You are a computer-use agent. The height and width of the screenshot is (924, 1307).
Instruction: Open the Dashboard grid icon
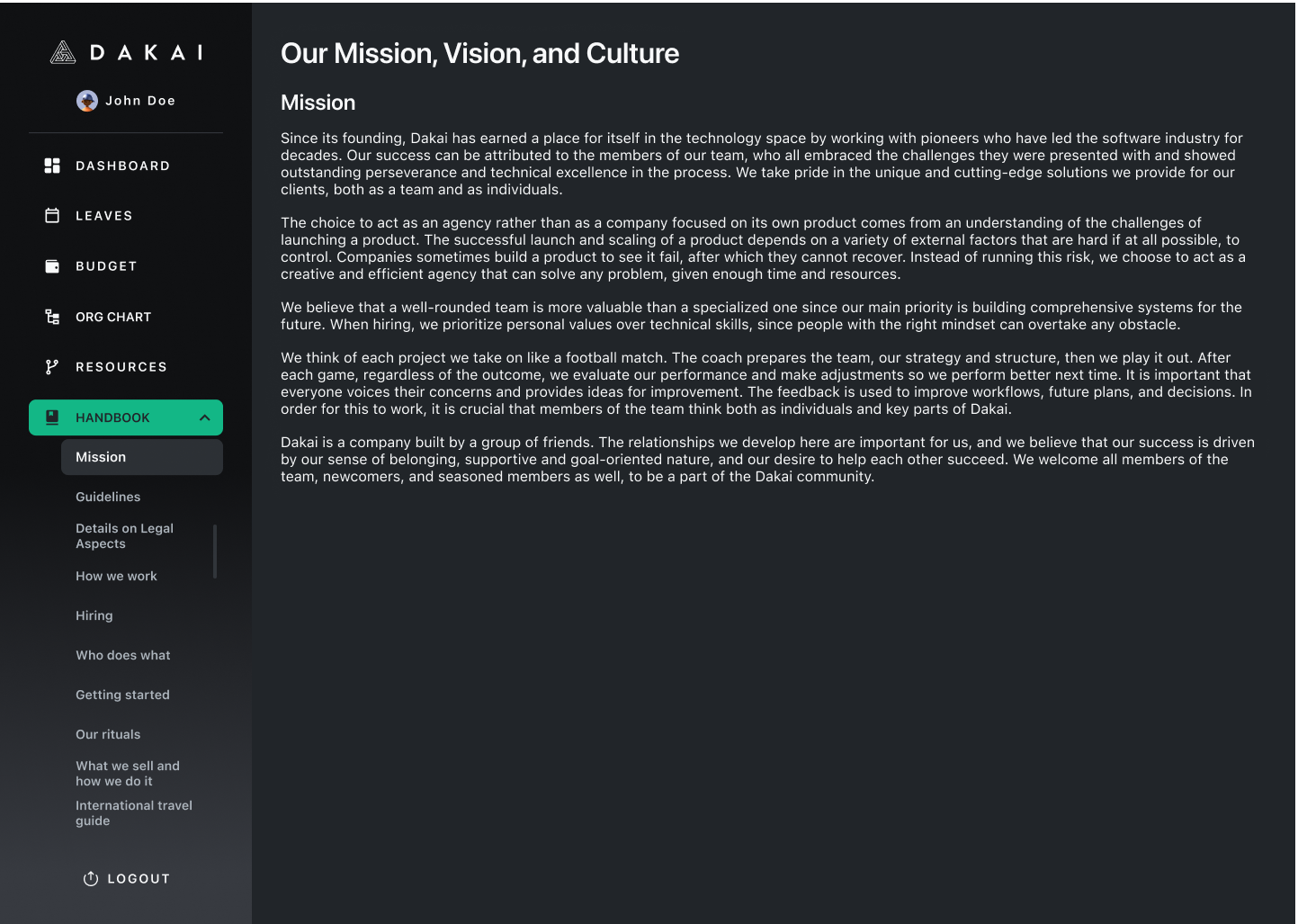pyautogui.click(x=52, y=166)
